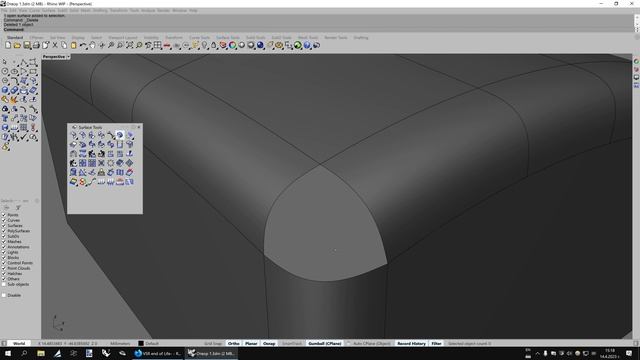Open the File menu
This screenshot has height=360, width=640.
coord(4,11)
